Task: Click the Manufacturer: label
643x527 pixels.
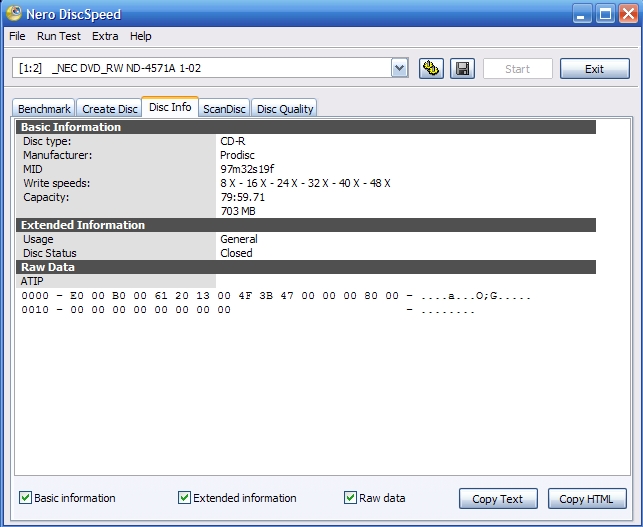Action: pos(57,155)
